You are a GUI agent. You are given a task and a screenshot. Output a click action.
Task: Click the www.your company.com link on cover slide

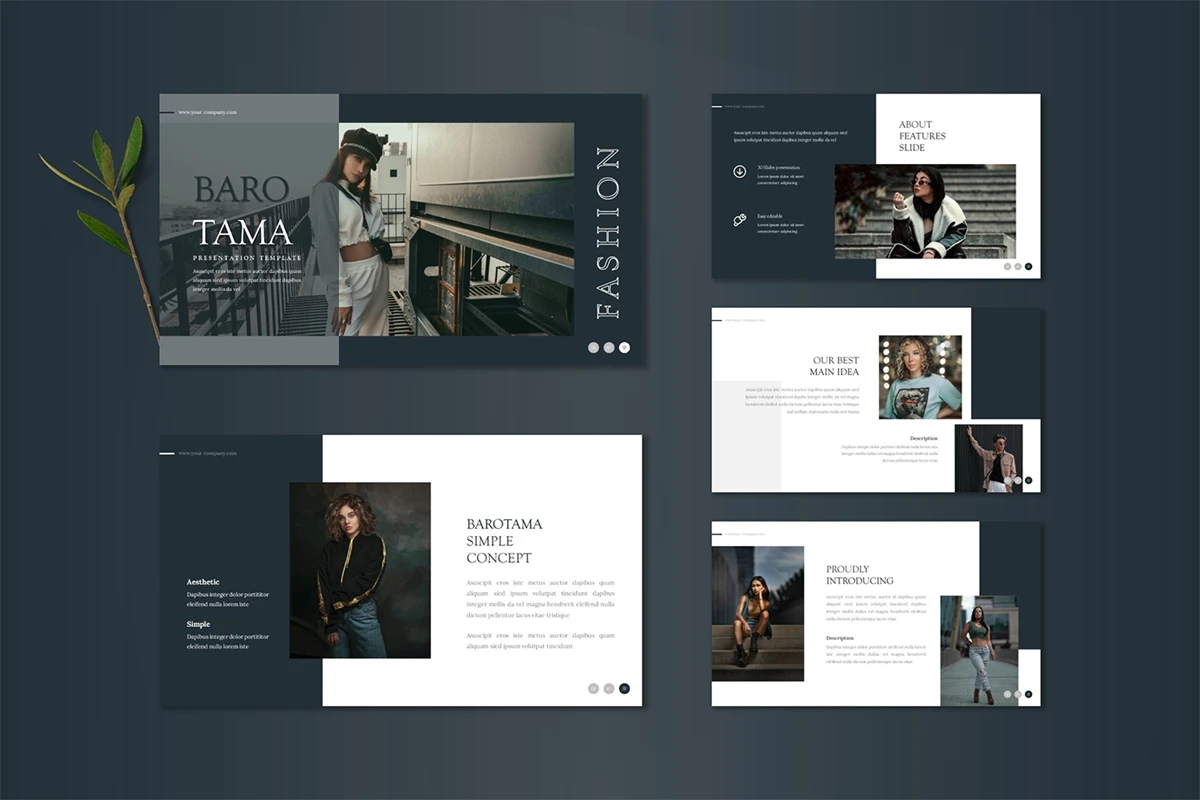tap(207, 112)
